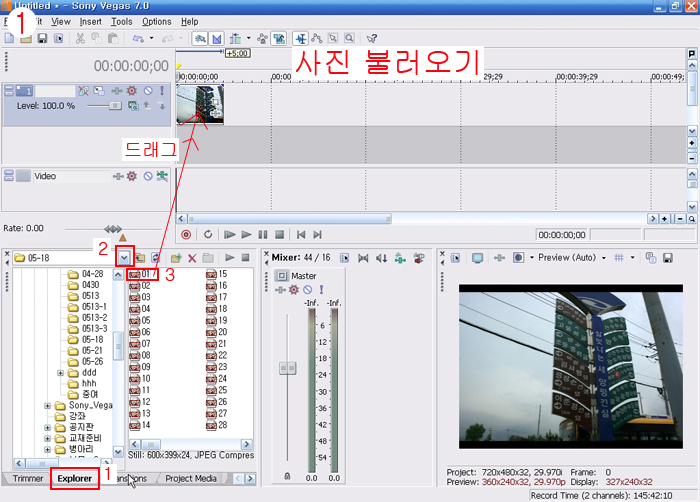Viewport: 700px width, 502px height.
Task: Select the Envelope Edit tool icon
Action: [317, 39]
